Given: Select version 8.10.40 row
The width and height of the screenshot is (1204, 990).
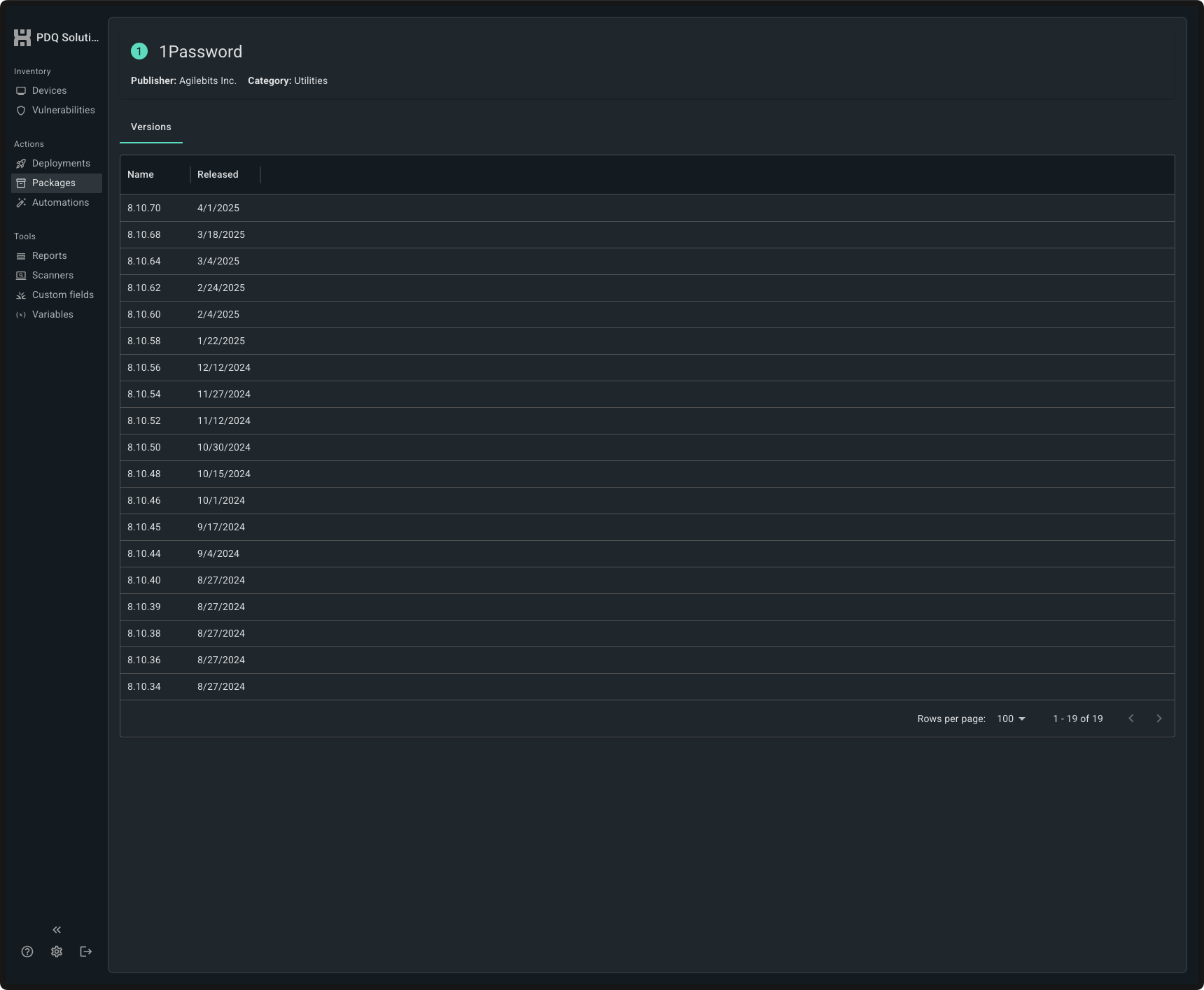Looking at the screenshot, I should click(x=647, y=581).
